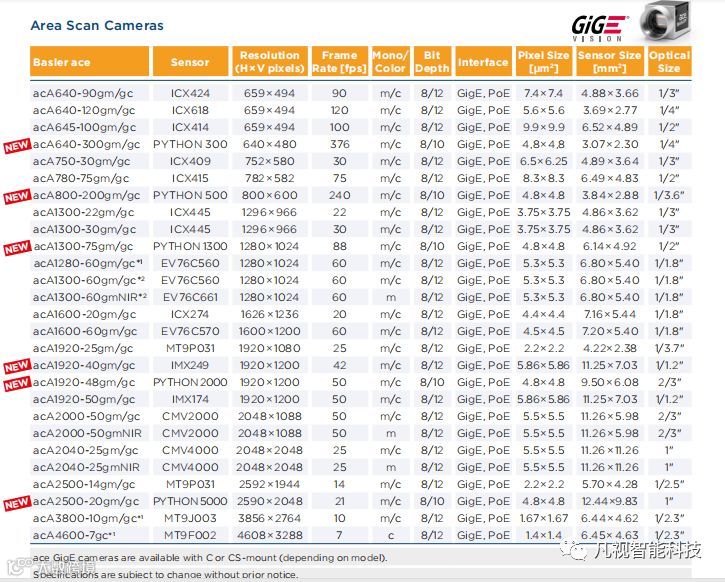Select model acA640-120gm/gc
This screenshot has width=725, height=582.
(x=84, y=110)
